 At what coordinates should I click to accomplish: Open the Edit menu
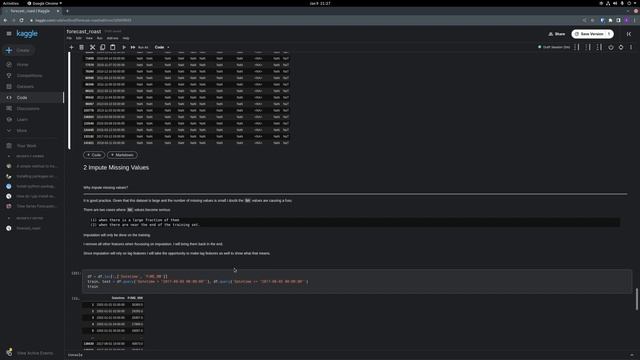tap(79, 38)
